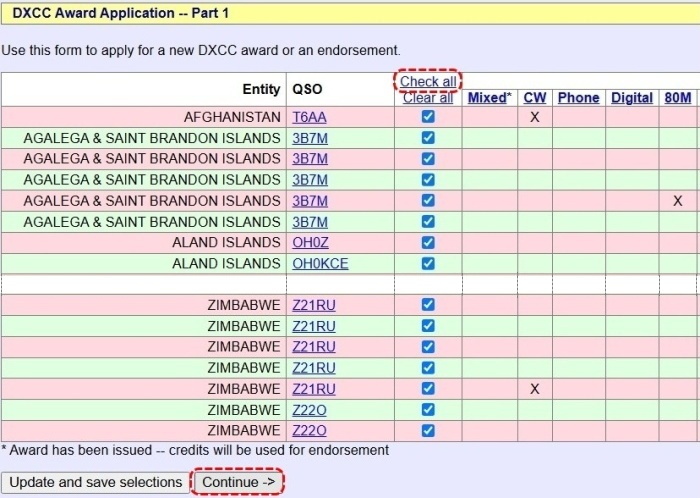This screenshot has width=700, height=498.
Task: Open the Digital column header link
Action: [632, 98]
